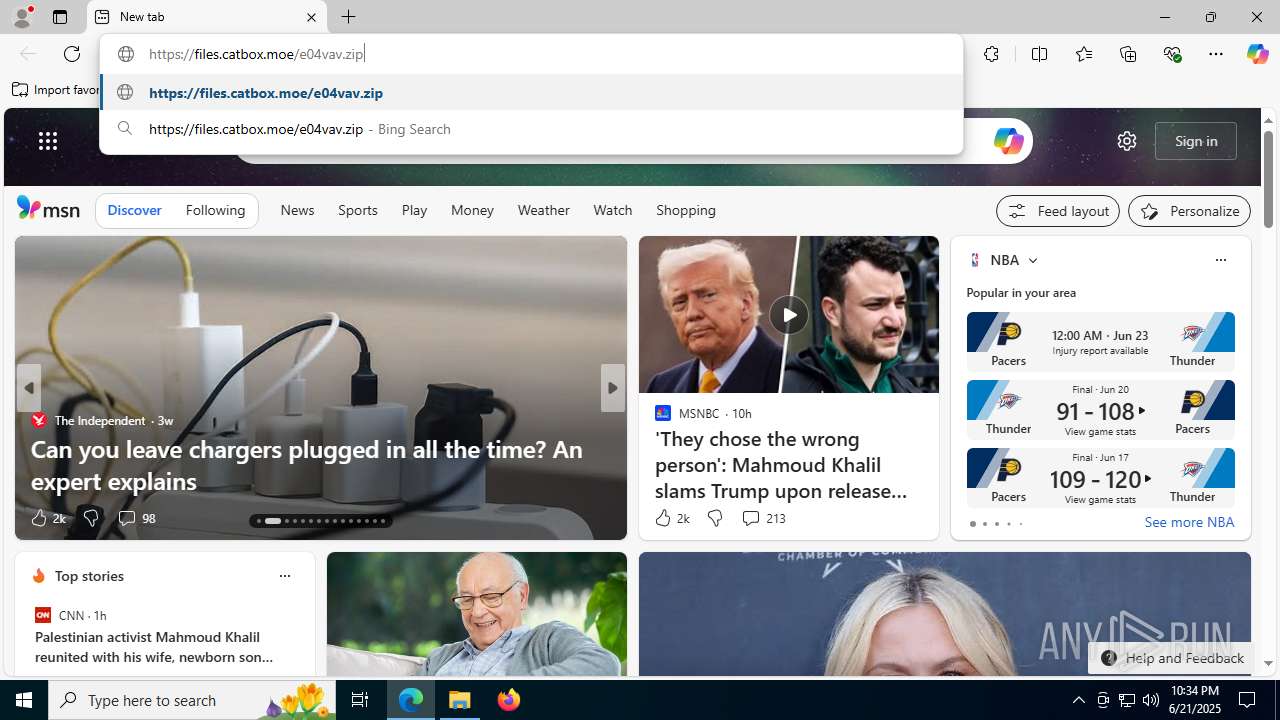Image resolution: width=1280 pixels, height=720 pixels.
Task: Open the Watch tab
Action: (612, 210)
